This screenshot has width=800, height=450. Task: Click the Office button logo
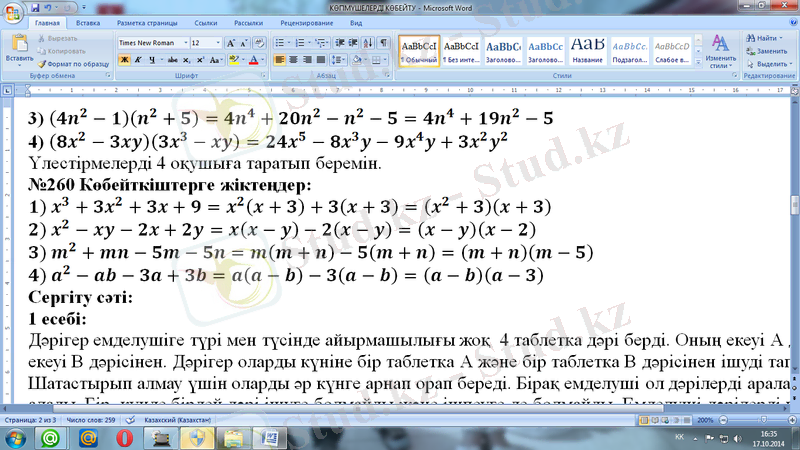pos(14,11)
